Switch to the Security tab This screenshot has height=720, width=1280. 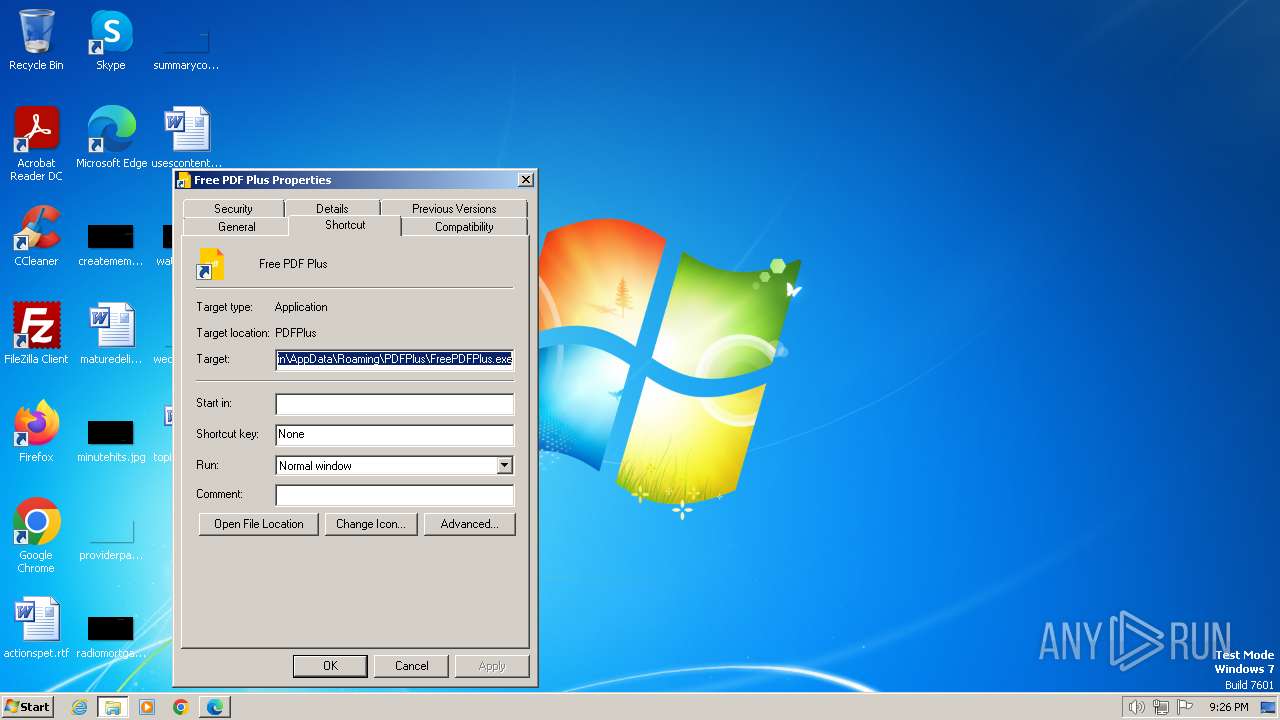233,208
